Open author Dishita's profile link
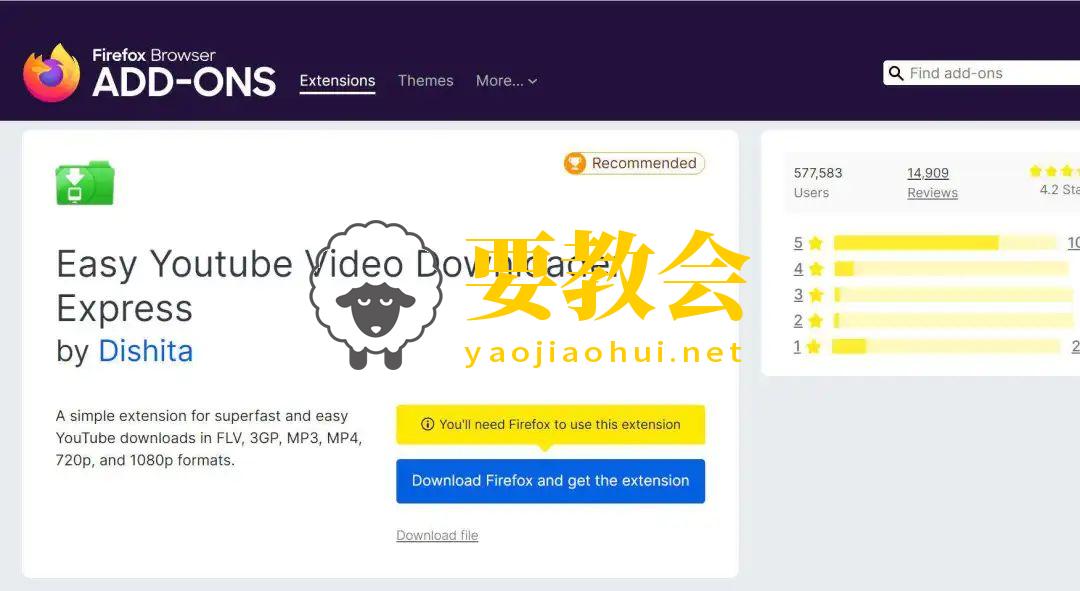1080x591 pixels. point(145,351)
